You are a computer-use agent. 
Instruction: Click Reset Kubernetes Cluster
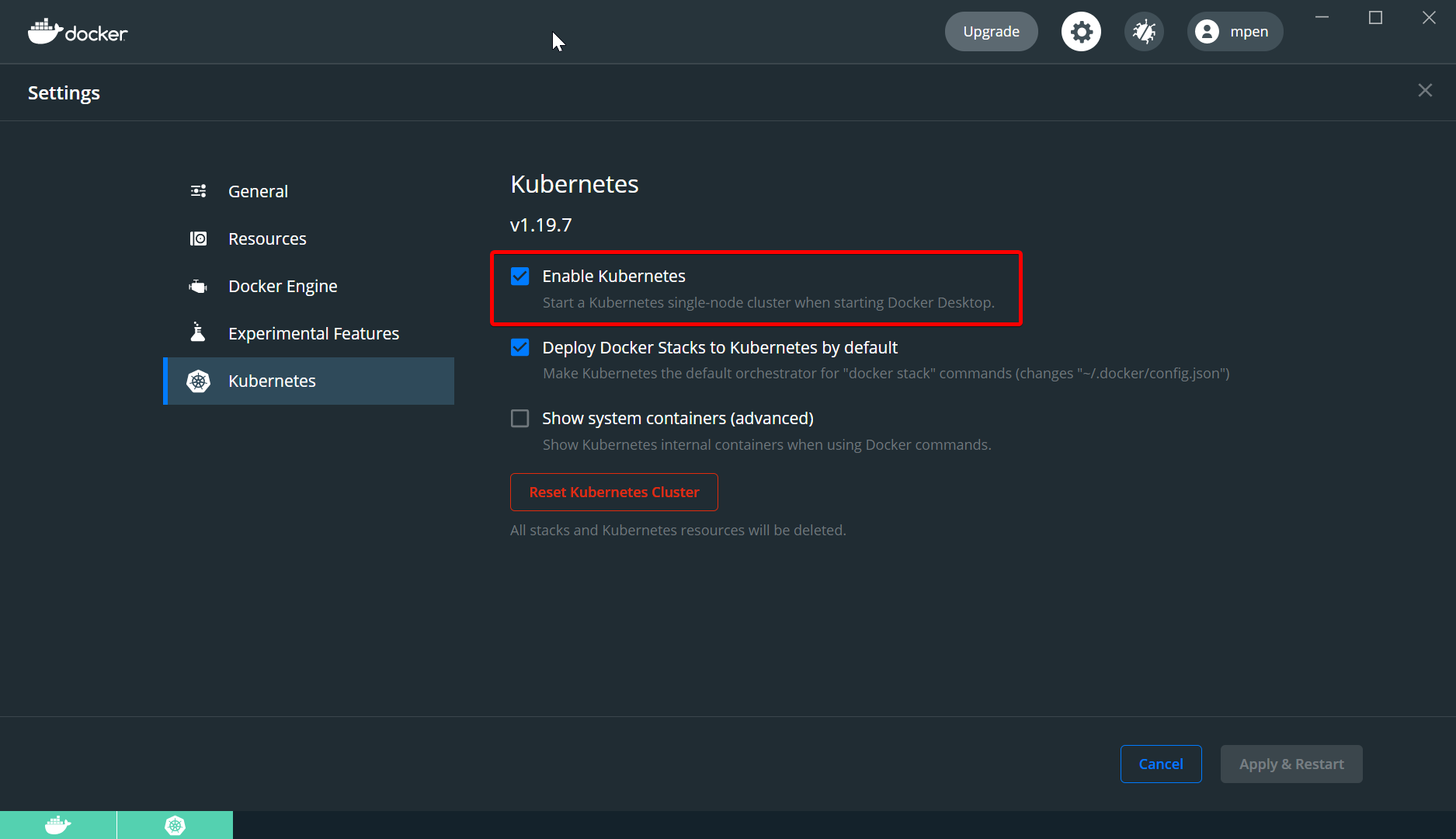tap(614, 492)
